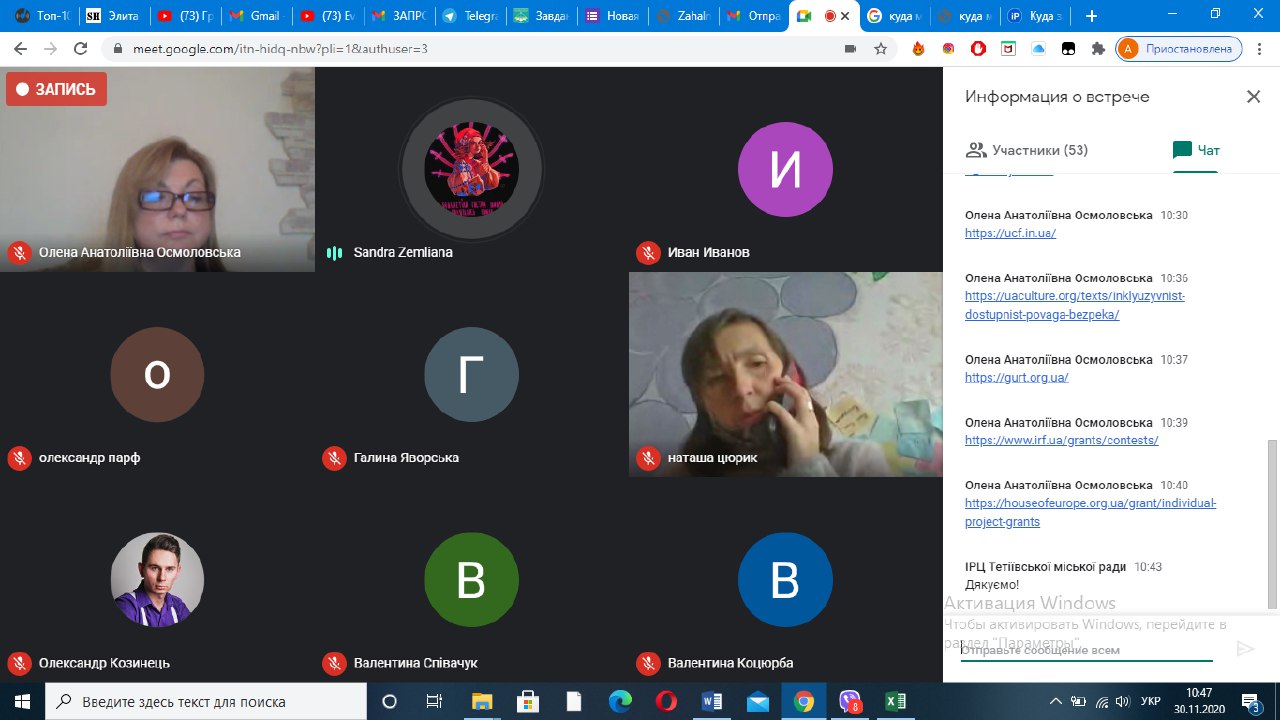Open the browser extensions puzzle icon
Viewport: 1280px width, 720px height.
[x=1098, y=49]
